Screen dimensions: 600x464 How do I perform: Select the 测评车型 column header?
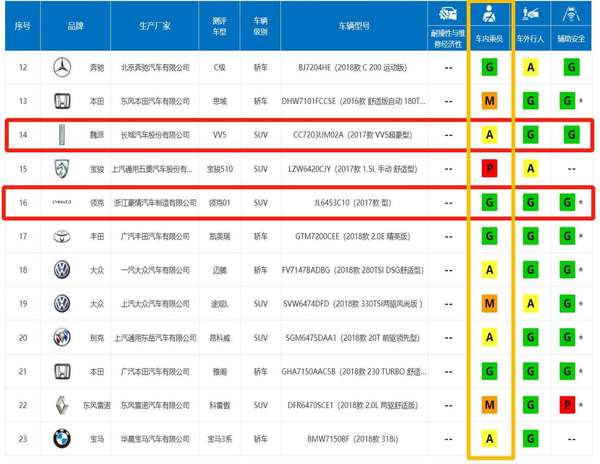coord(219,26)
